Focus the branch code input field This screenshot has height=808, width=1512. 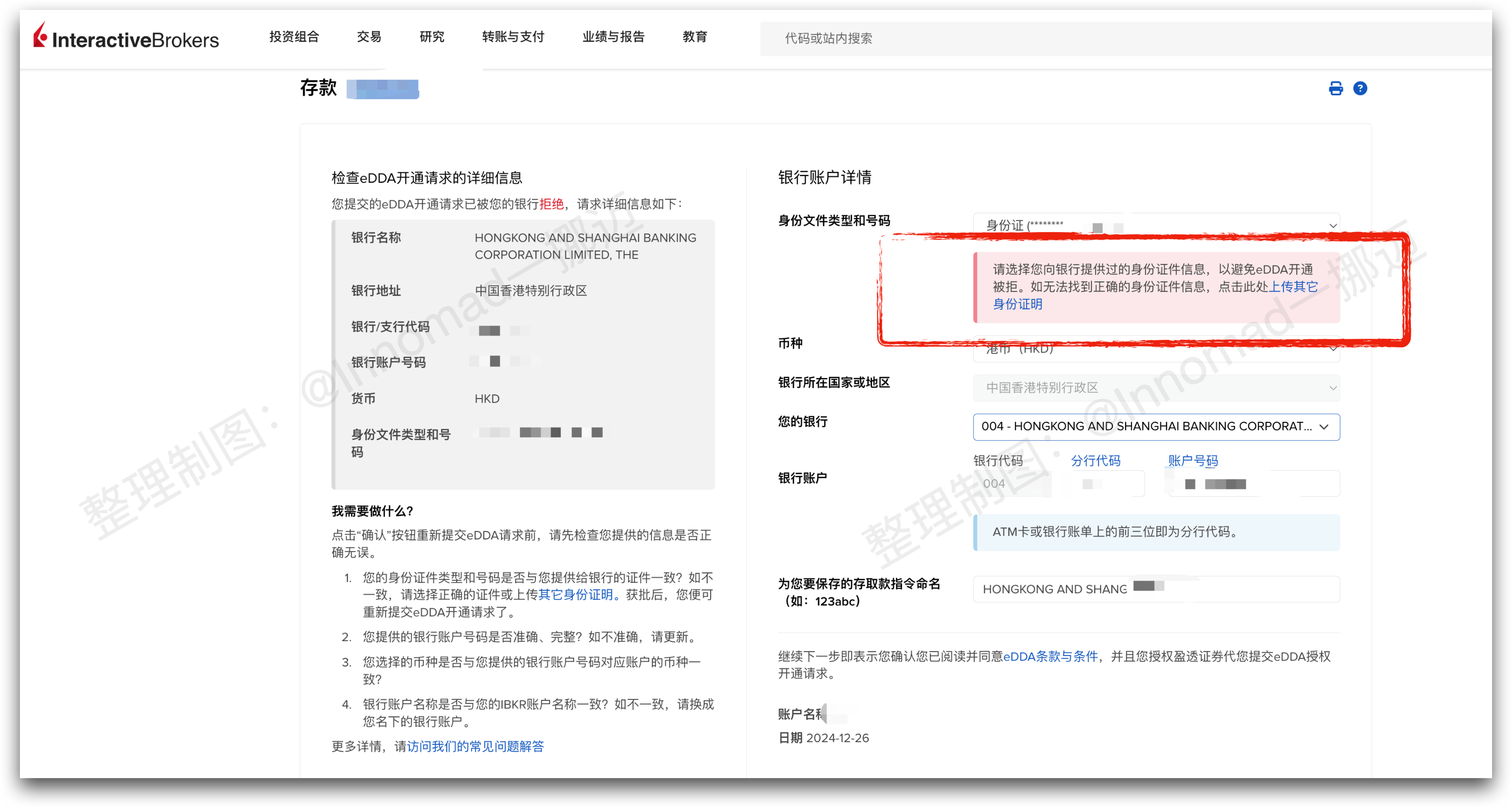[1107, 484]
